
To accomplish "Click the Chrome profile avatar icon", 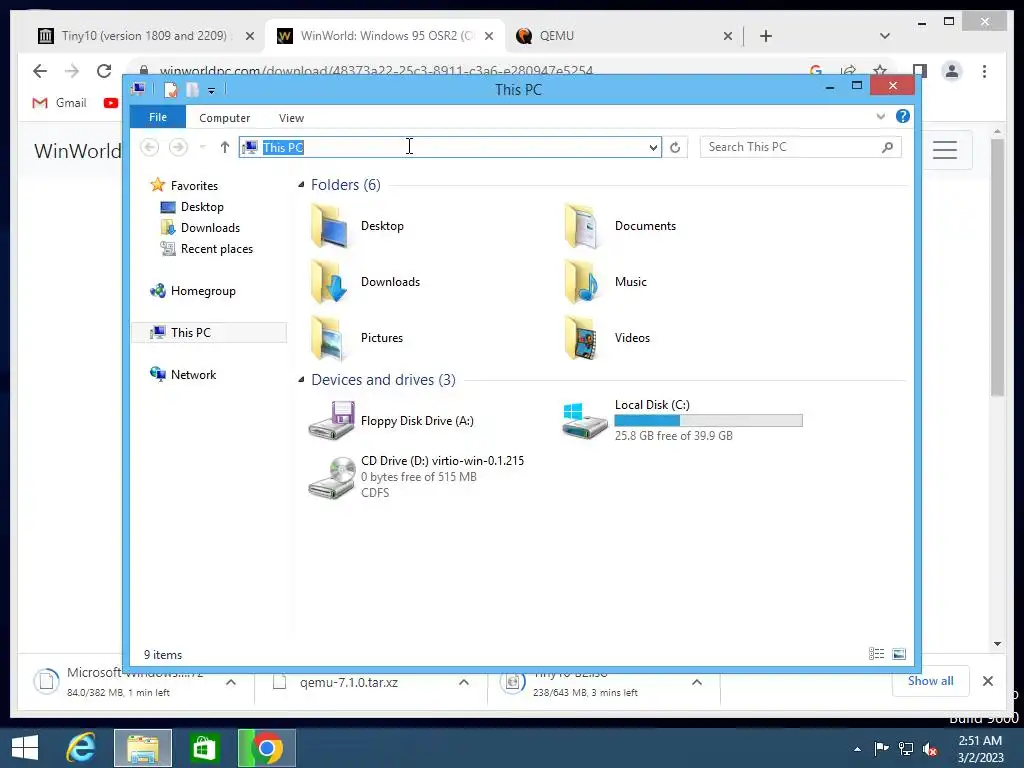I will coord(952,71).
